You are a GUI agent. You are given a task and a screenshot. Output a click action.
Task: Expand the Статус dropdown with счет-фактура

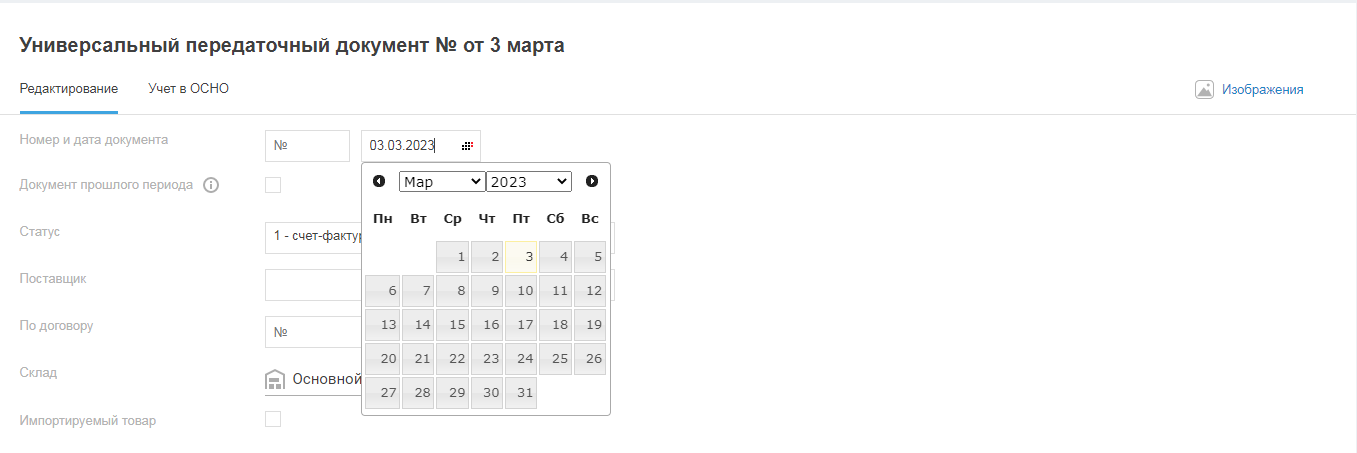[x=312, y=238]
